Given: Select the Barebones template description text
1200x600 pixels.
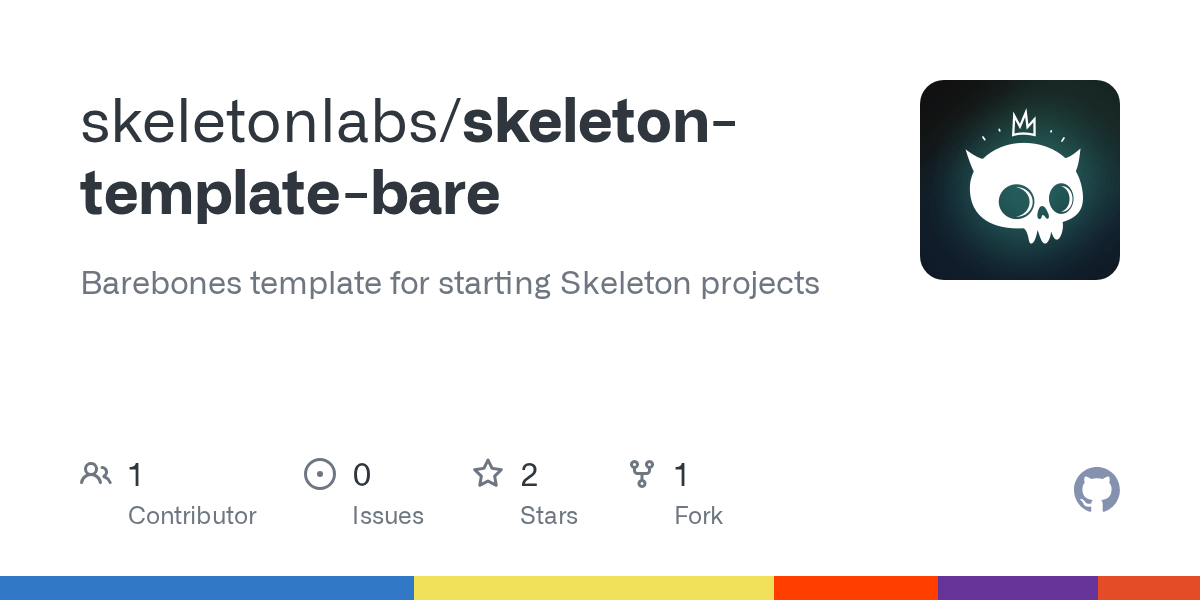Looking at the screenshot, I should (x=450, y=284).
